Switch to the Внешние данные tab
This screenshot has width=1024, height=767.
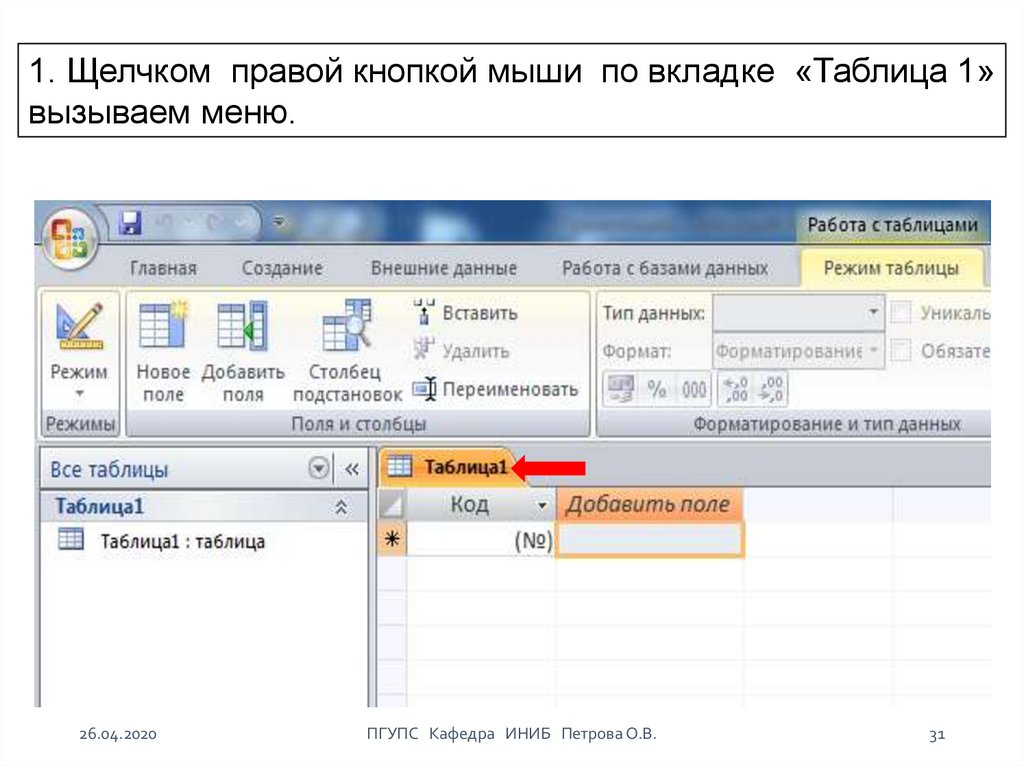tap(443, 268)
